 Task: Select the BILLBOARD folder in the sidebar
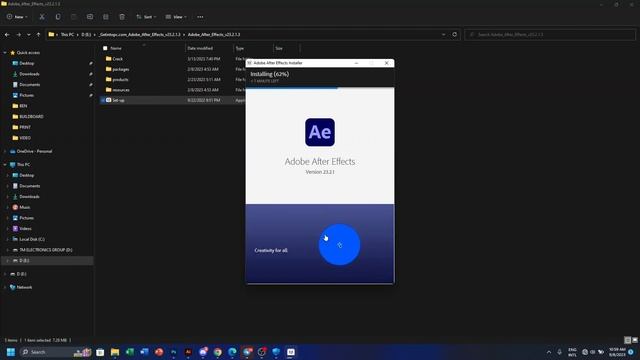[x=31, y=116]
